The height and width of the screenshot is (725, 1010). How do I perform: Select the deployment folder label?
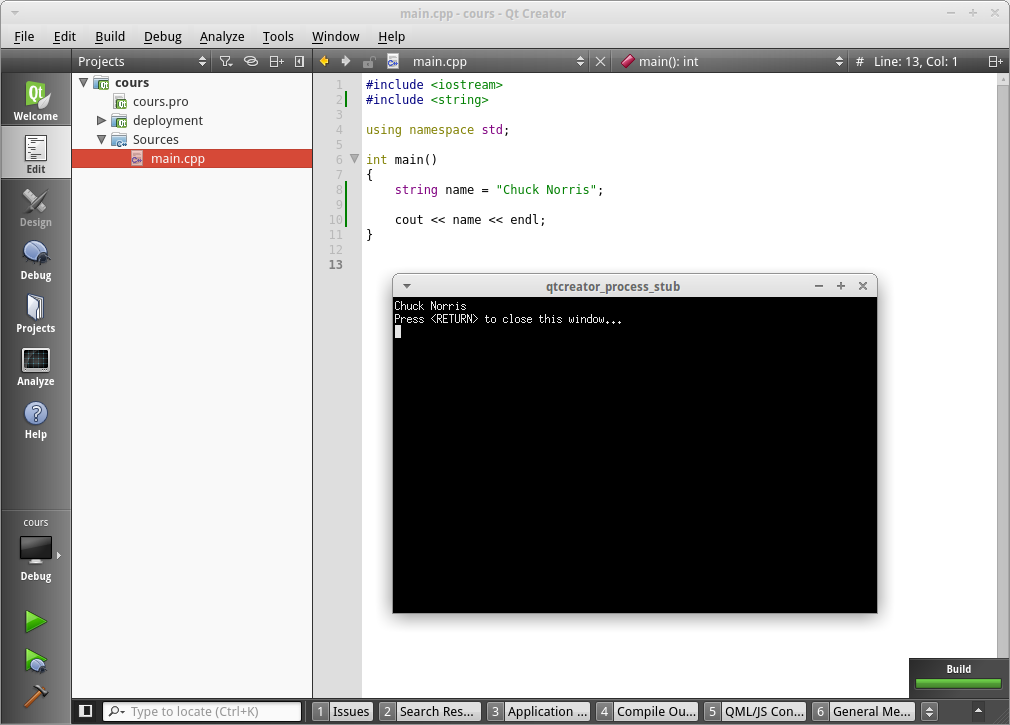tap(167, 120)
